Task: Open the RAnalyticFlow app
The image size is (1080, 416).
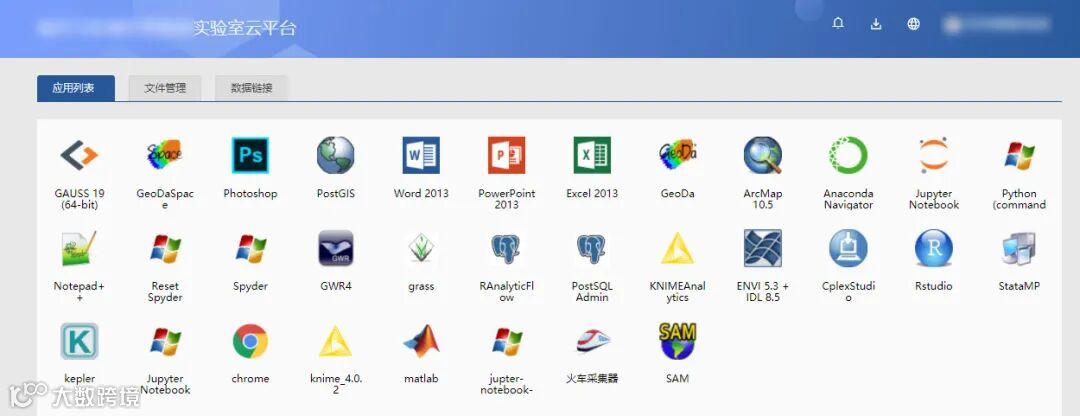Action: coord(506,248)
